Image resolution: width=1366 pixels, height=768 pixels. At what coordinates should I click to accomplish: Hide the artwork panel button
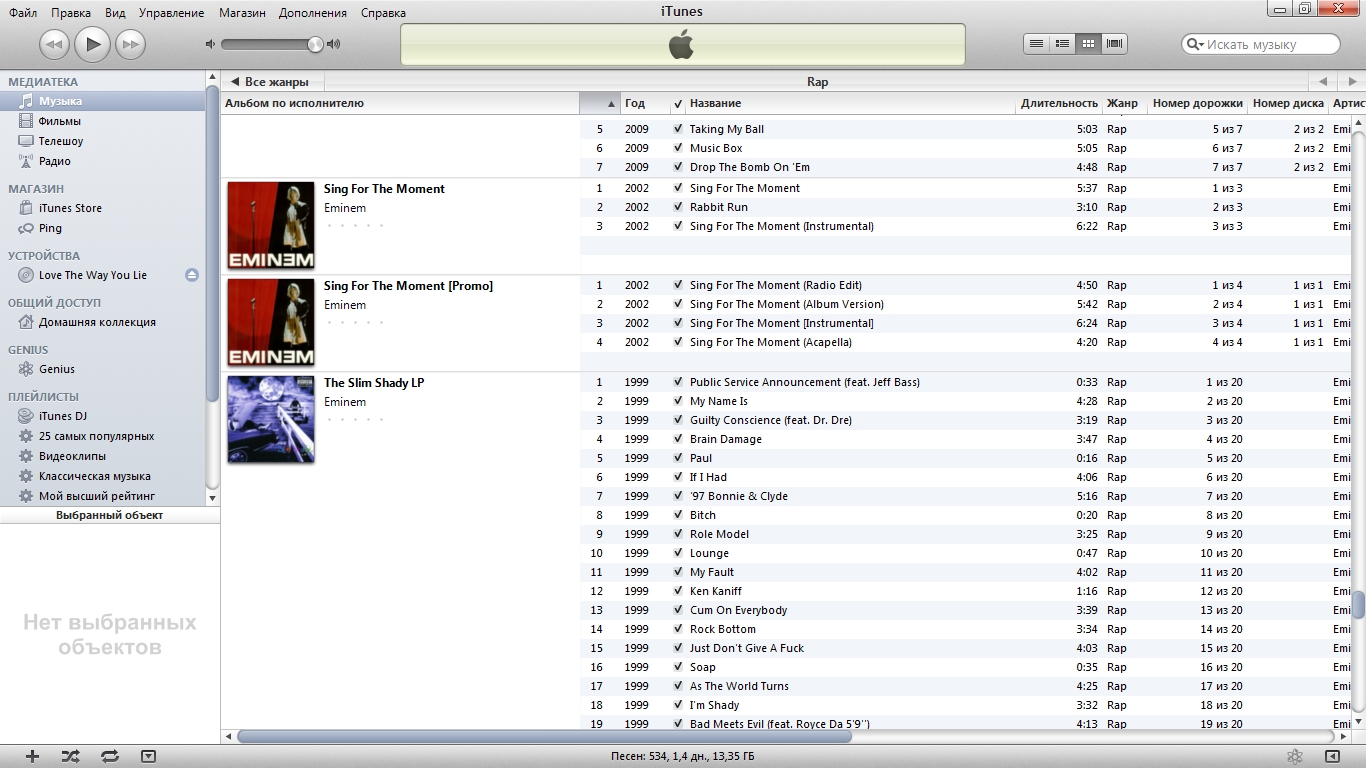tap(148, 757)
